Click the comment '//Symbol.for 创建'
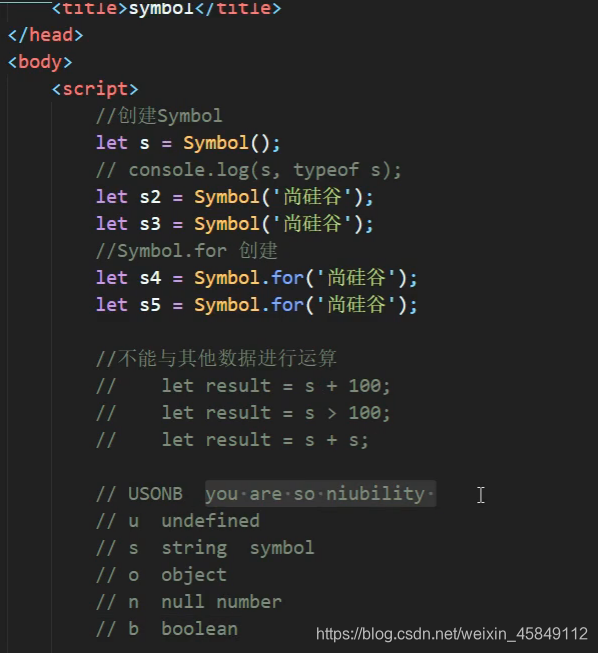Viewport: 598px width, 653px height. click(187, 251)
